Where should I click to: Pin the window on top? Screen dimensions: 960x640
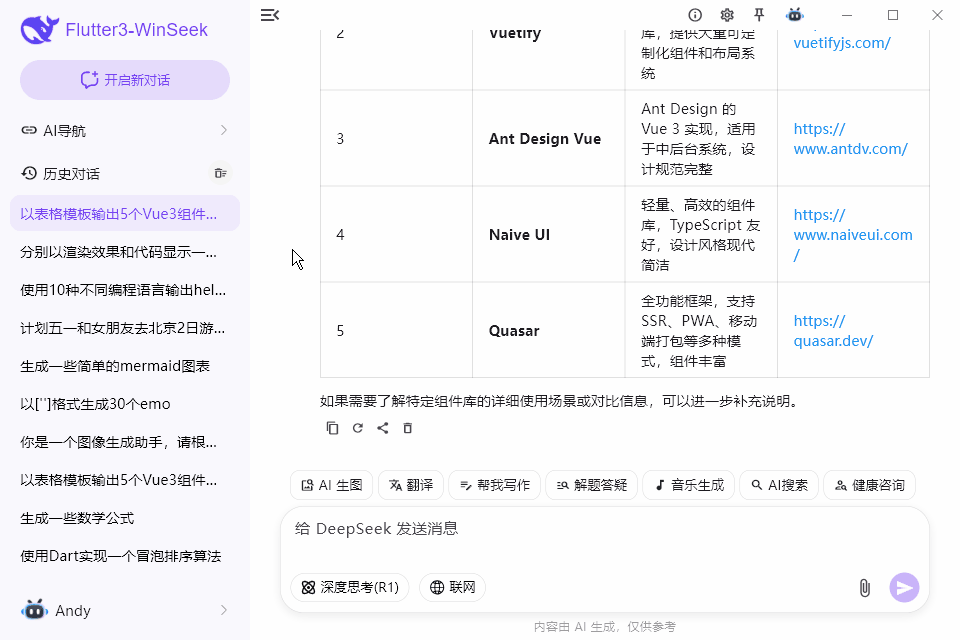pos(759,15)
